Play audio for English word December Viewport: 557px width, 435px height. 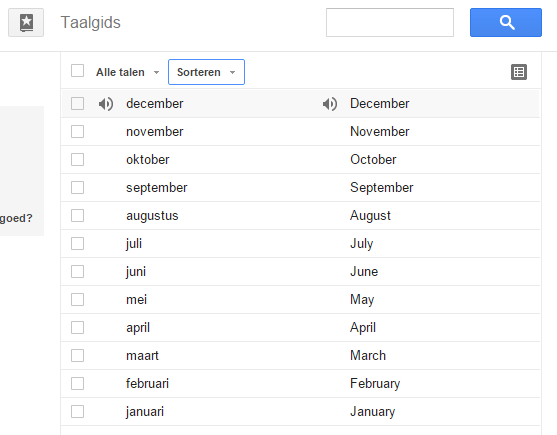click(x=330, y=104)
